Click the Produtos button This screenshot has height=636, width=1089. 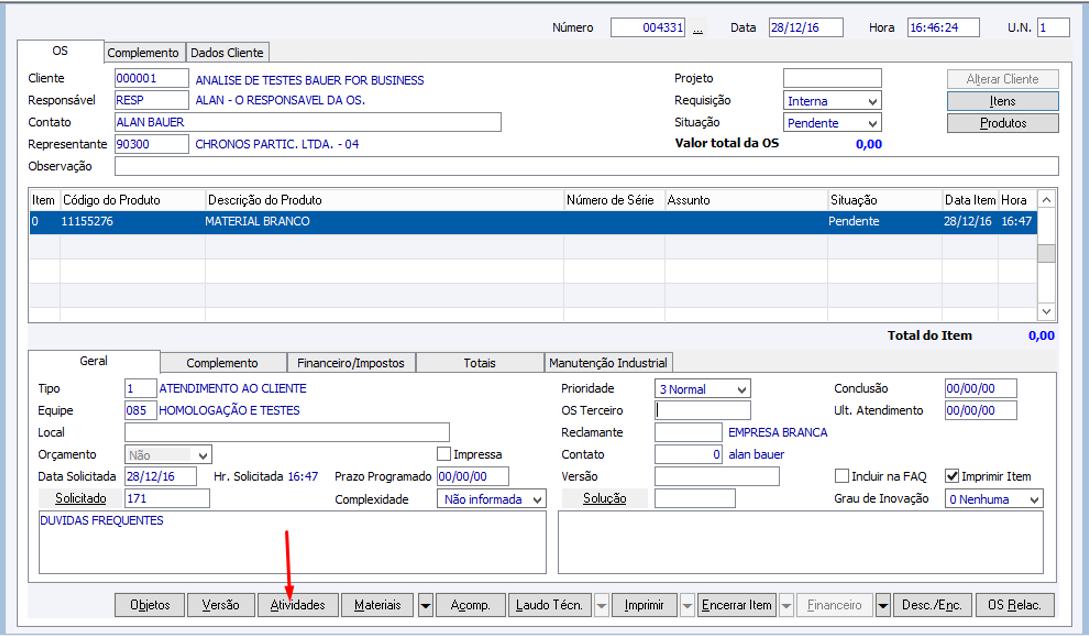click(1002, 123)
